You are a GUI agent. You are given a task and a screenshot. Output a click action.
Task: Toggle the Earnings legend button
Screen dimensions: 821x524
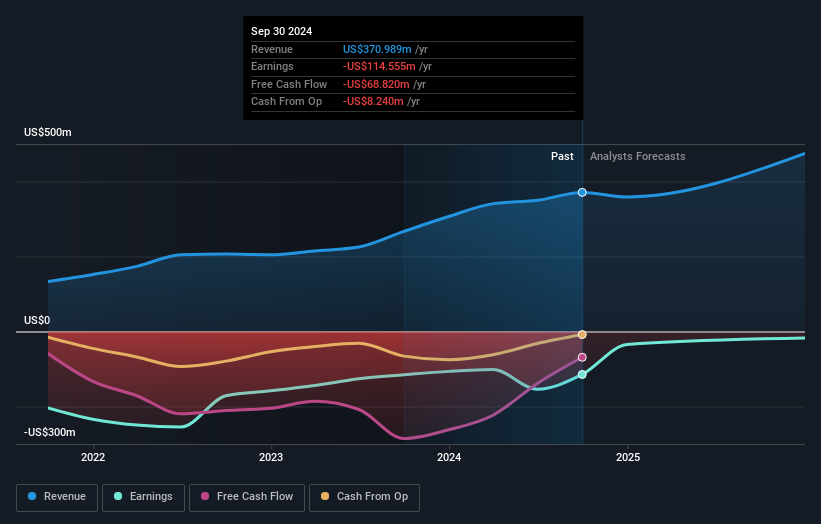(x=143, y=497)
